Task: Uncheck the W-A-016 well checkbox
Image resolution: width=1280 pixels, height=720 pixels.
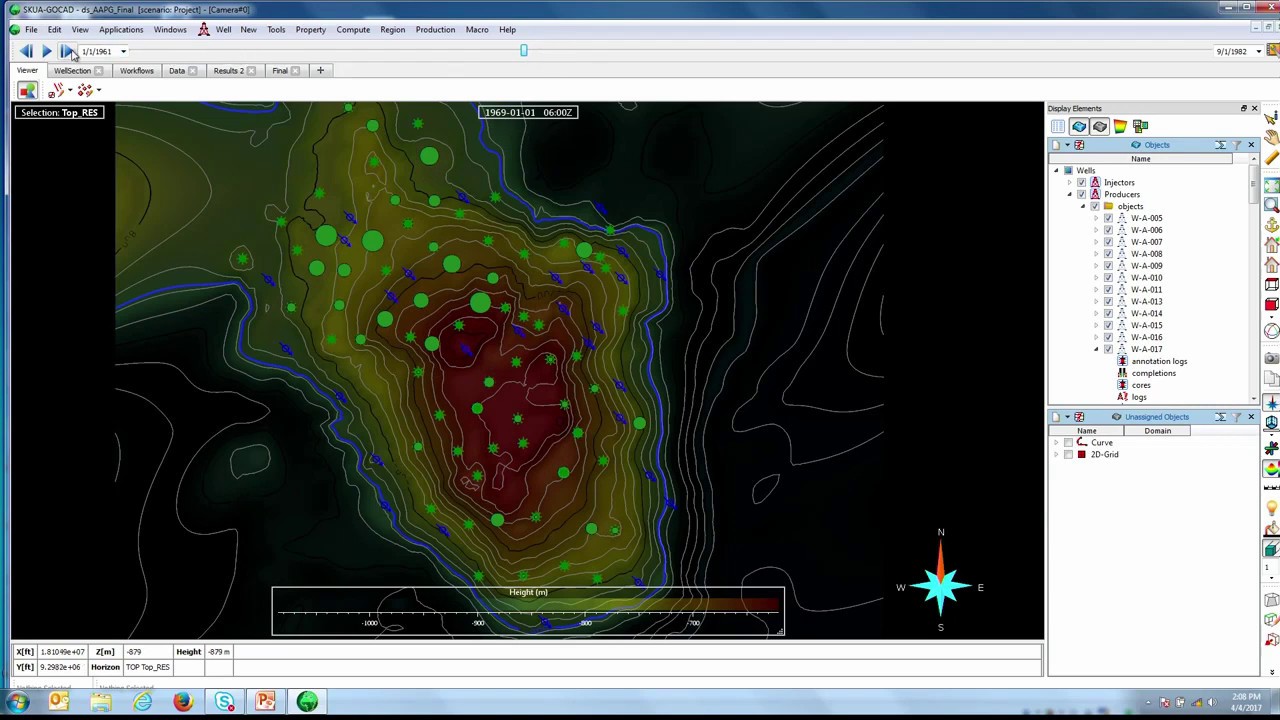Action: point(1108,338)
